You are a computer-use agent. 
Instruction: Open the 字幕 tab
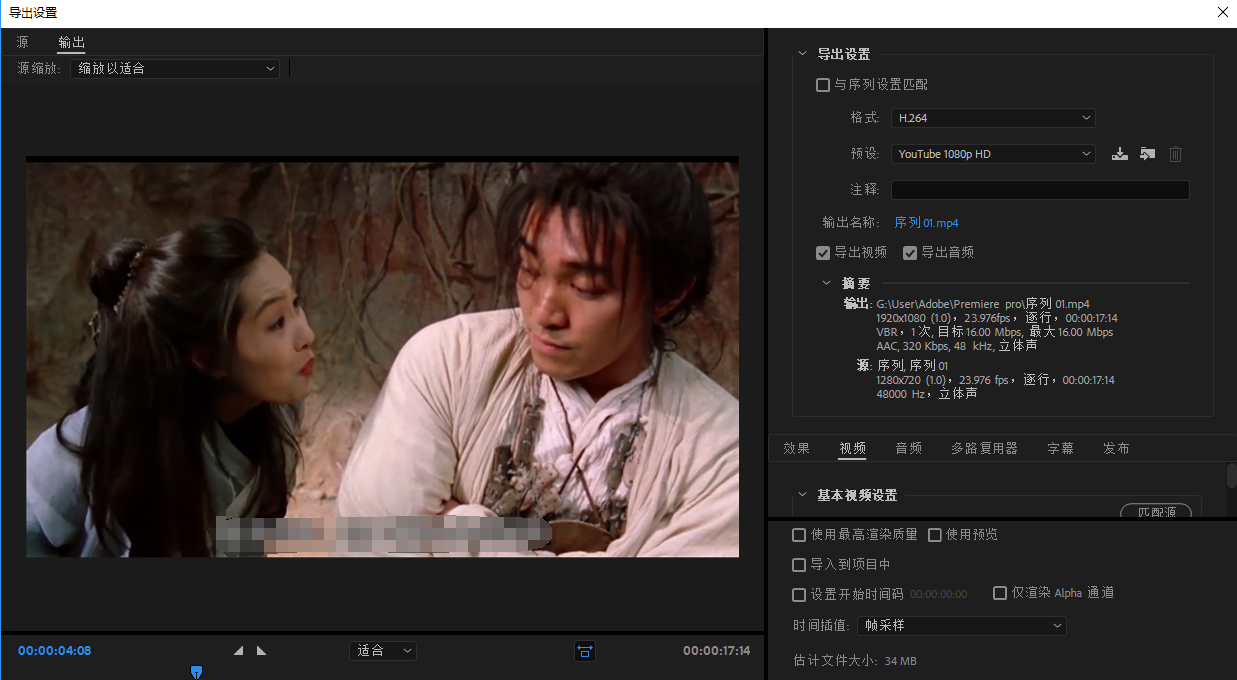pos(1061,449)
